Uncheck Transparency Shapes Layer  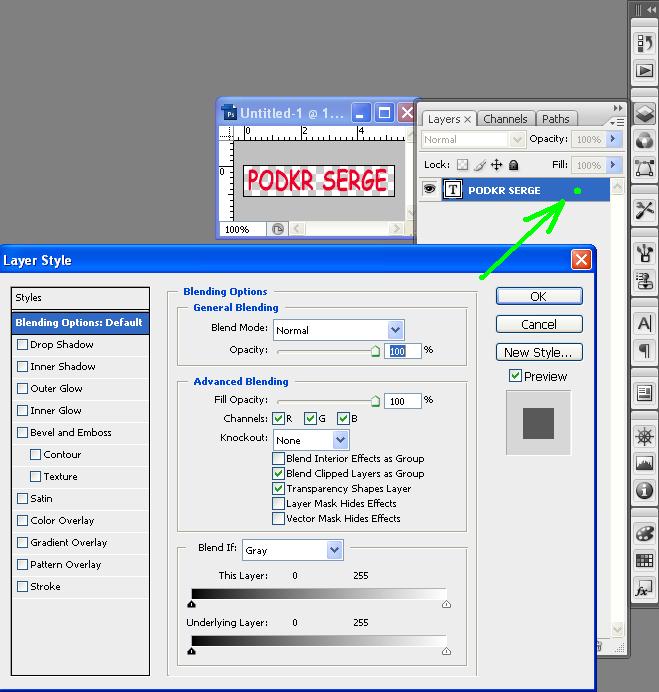(278, 488)
